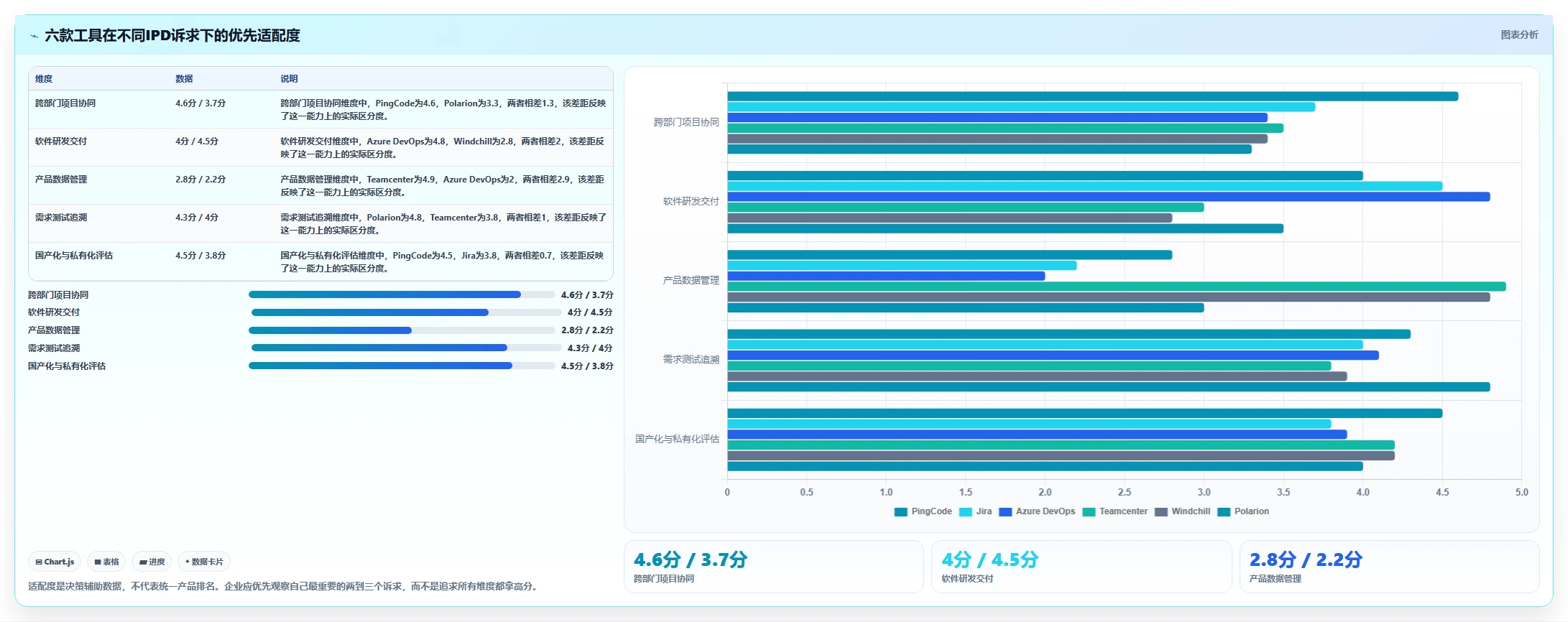Click progress bar for 产品数据管理
The height and width of the screenshot is (622, 1568).
402,330
